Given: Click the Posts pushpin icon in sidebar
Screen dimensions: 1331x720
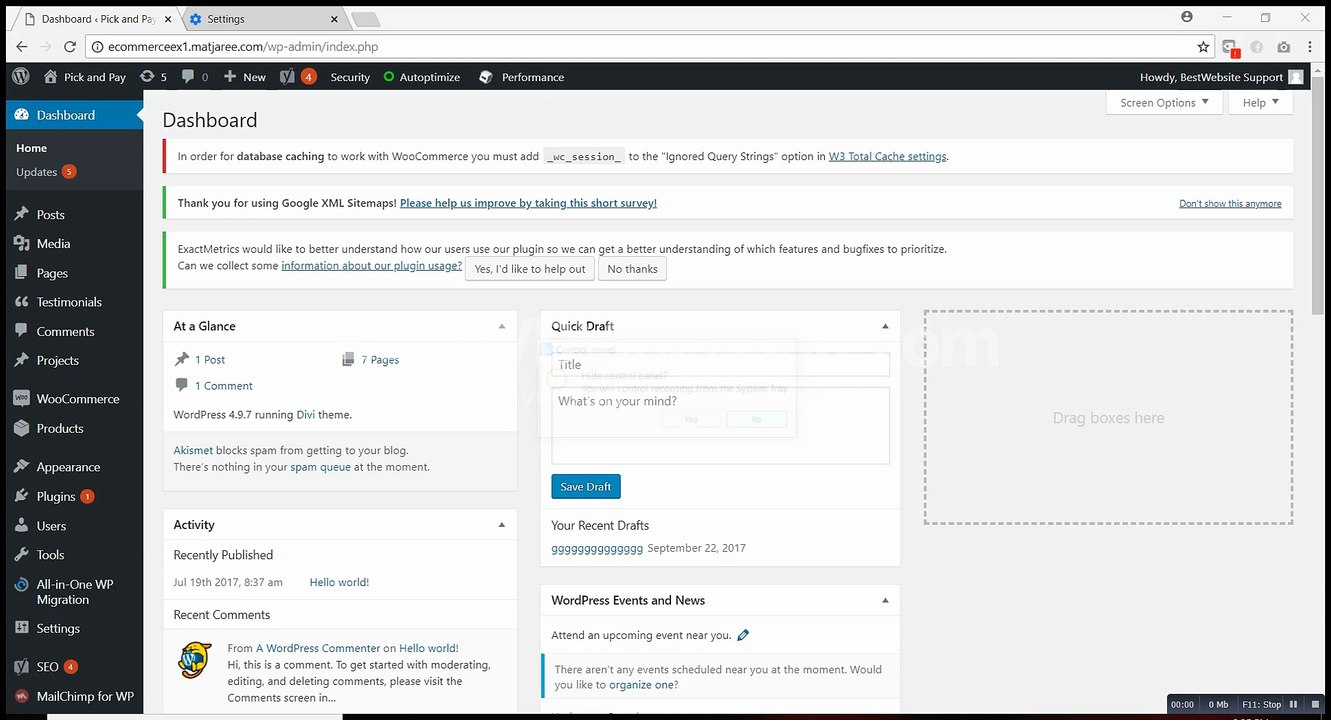Looking at the screenshot, I should click(21, 214).
